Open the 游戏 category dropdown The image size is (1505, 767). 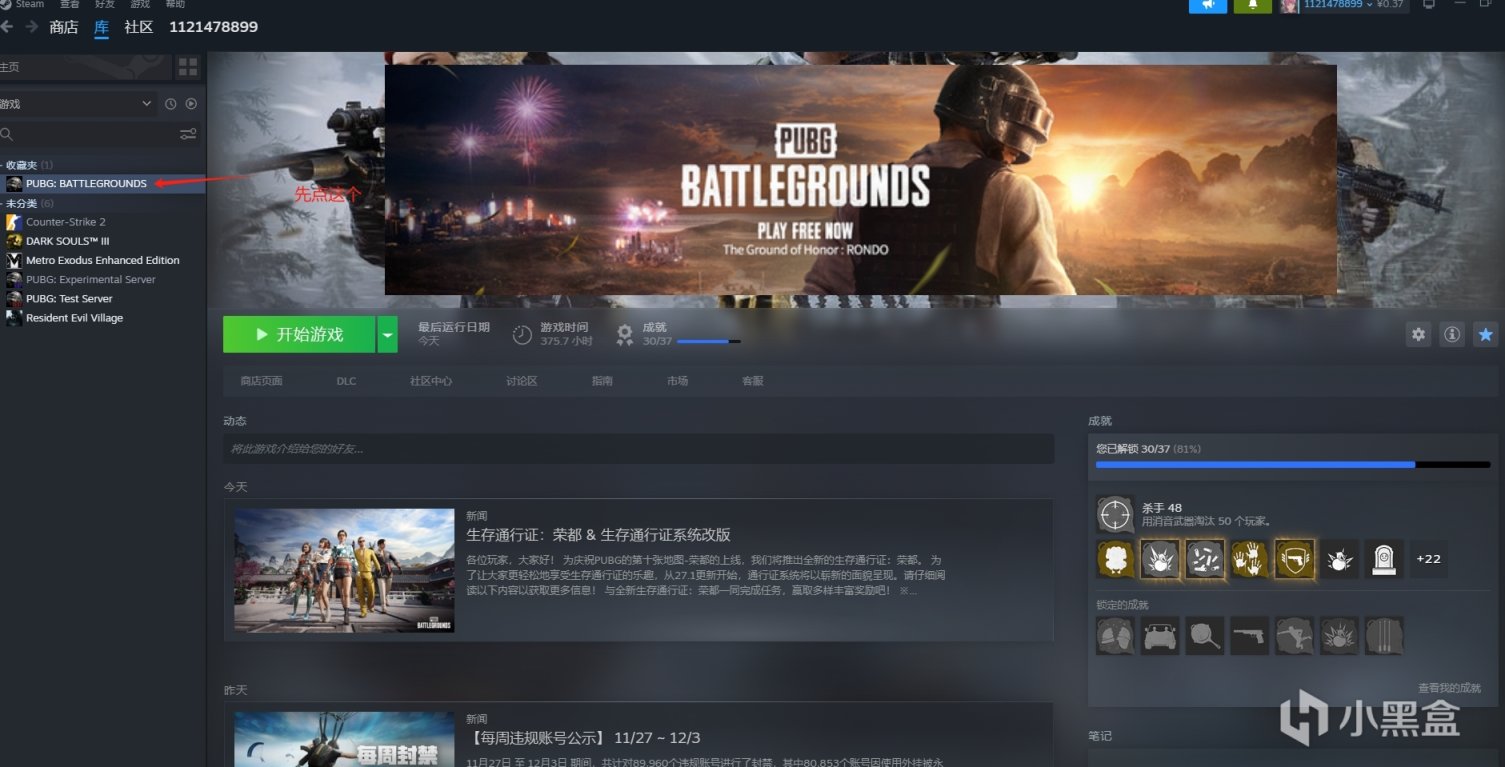click(x=78, y=104)
